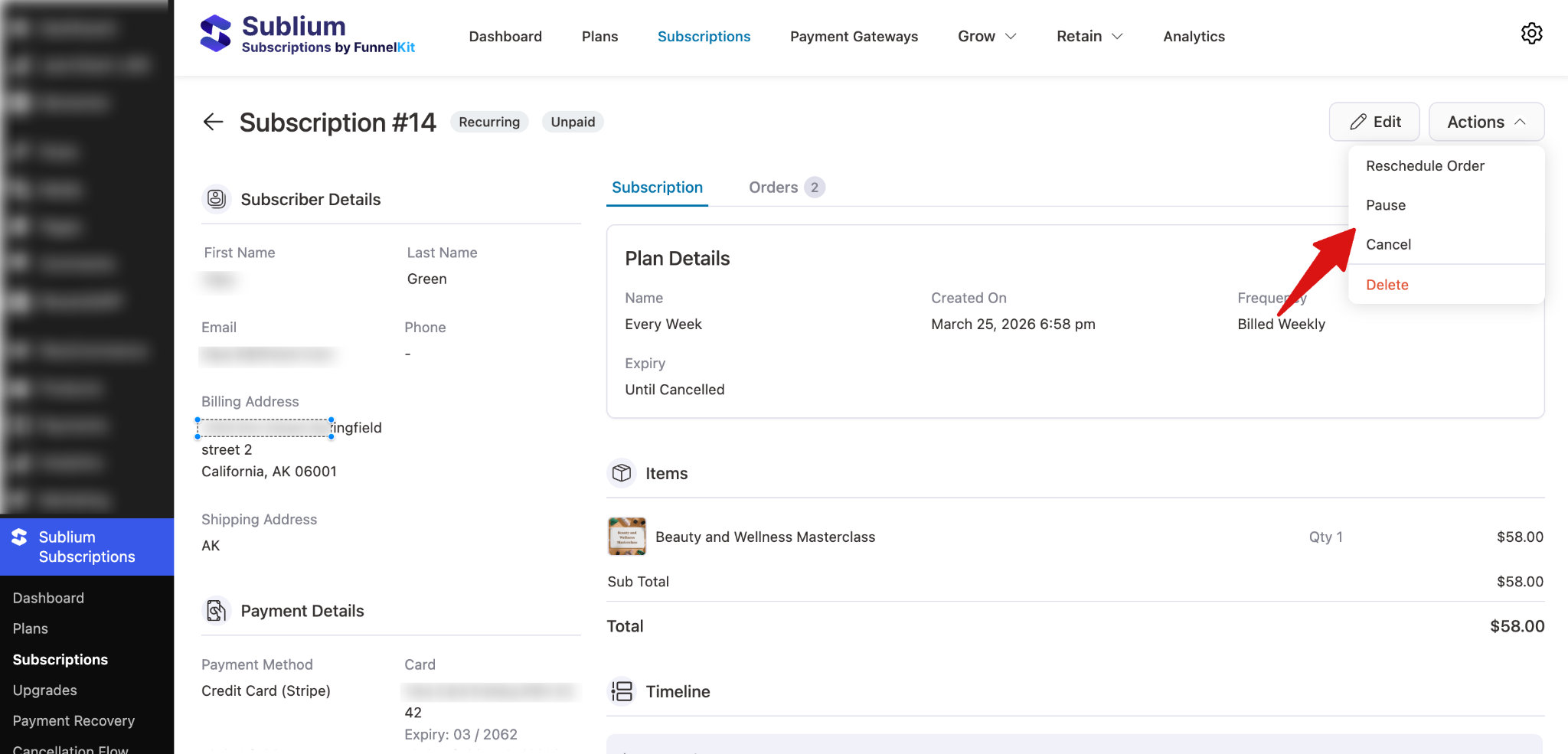Viewport: 1568px width, 754px height.
Task: Choose Reschedule Order from the menu
Action: [1425, 165]
